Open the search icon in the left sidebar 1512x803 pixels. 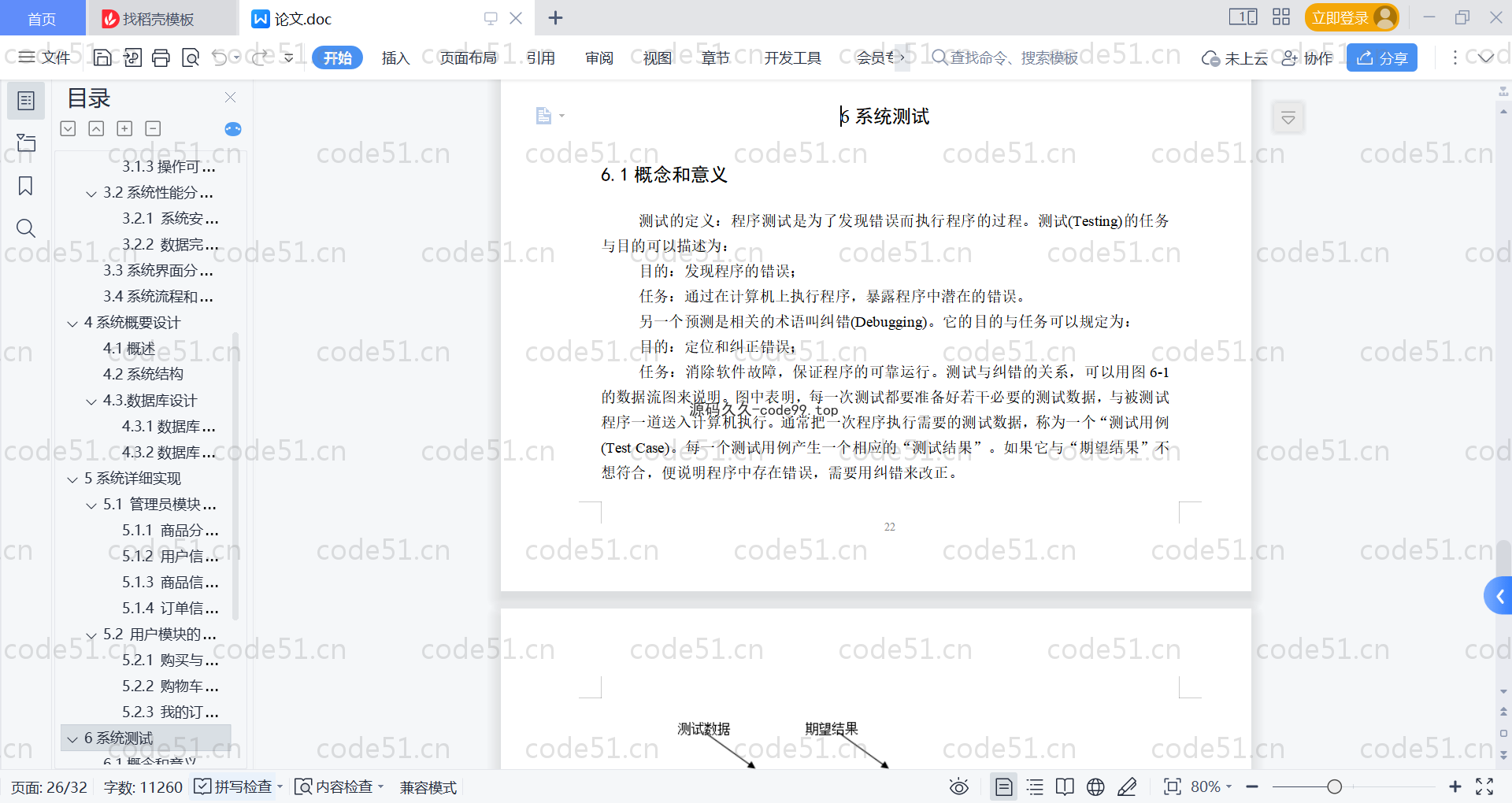(x=26, y=228)
